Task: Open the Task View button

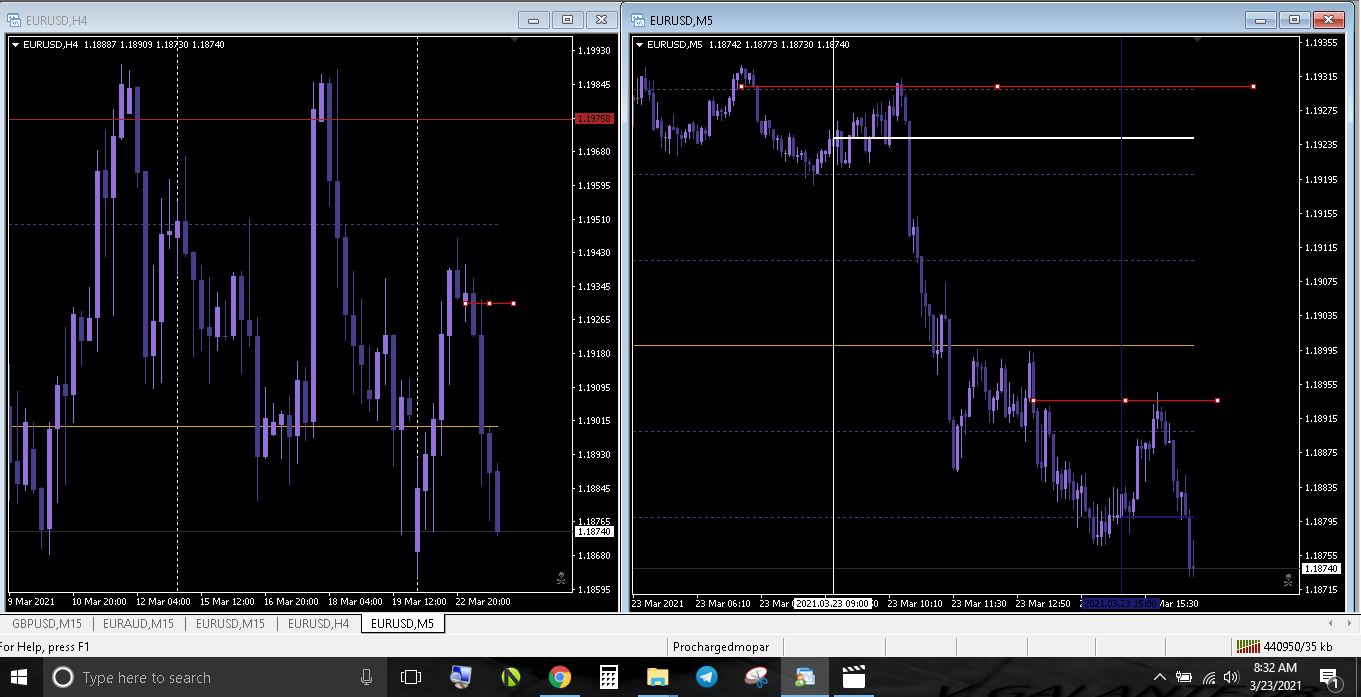Action: pos(411,677)
